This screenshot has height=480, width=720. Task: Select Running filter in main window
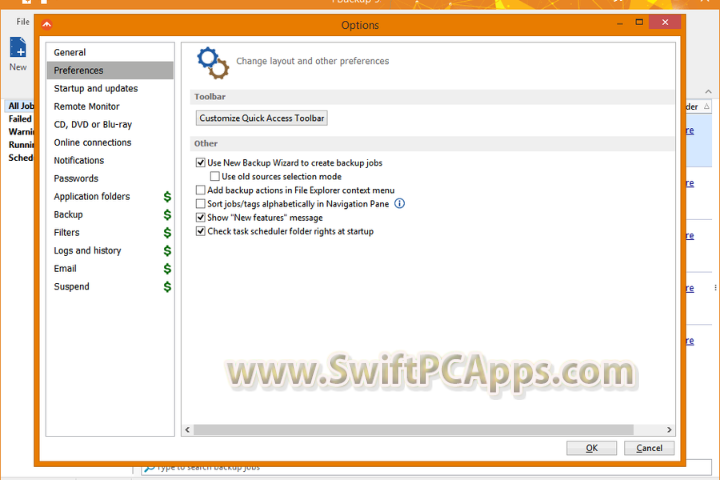point(20,144)
